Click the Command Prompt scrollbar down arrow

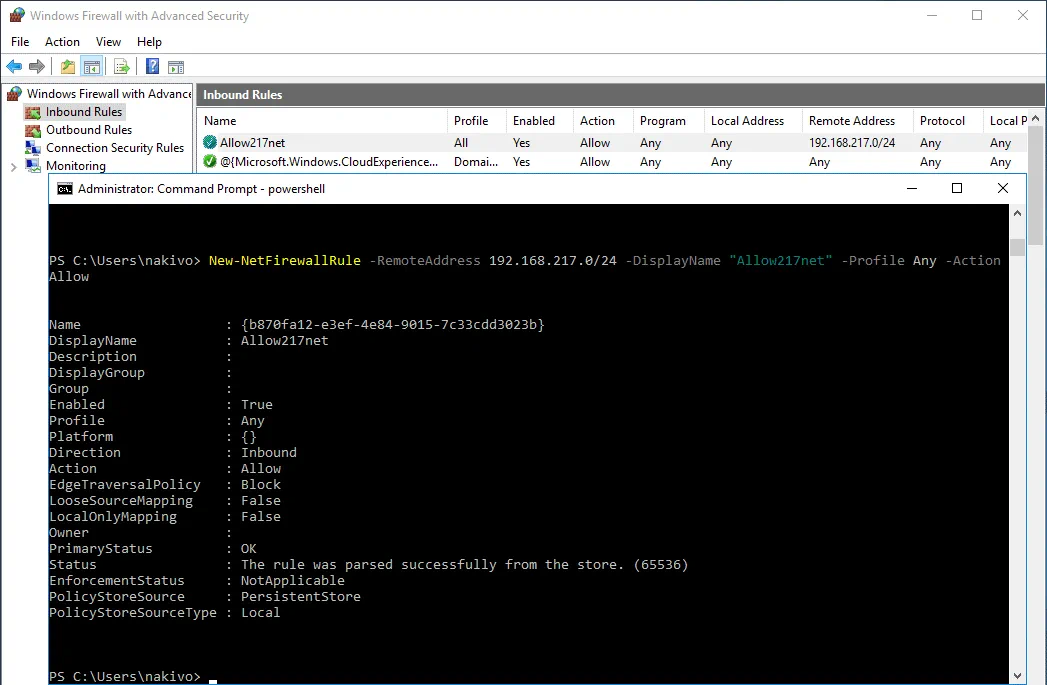click(x=1017, y=675)
